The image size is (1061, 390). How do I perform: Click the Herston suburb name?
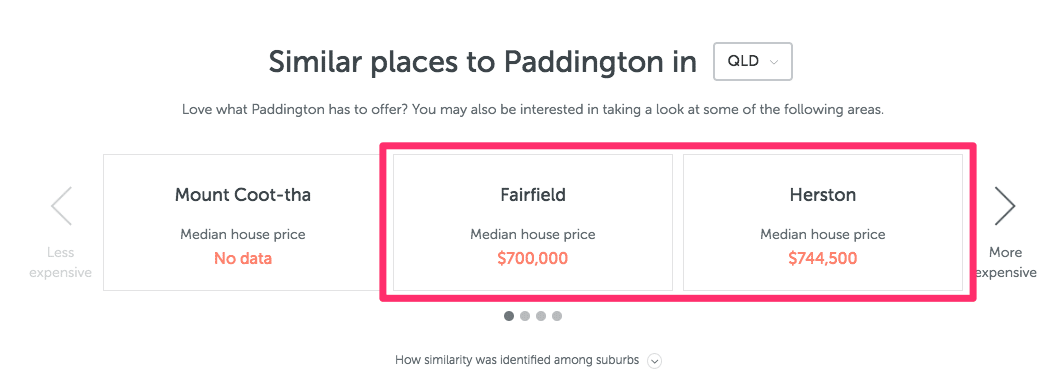point(823,196)
